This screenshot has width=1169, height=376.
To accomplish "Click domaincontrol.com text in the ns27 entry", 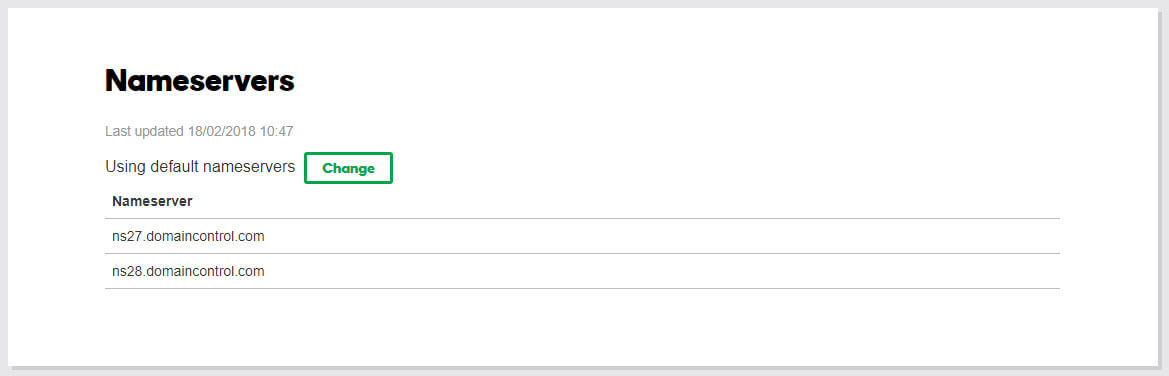I will [205, 236].
